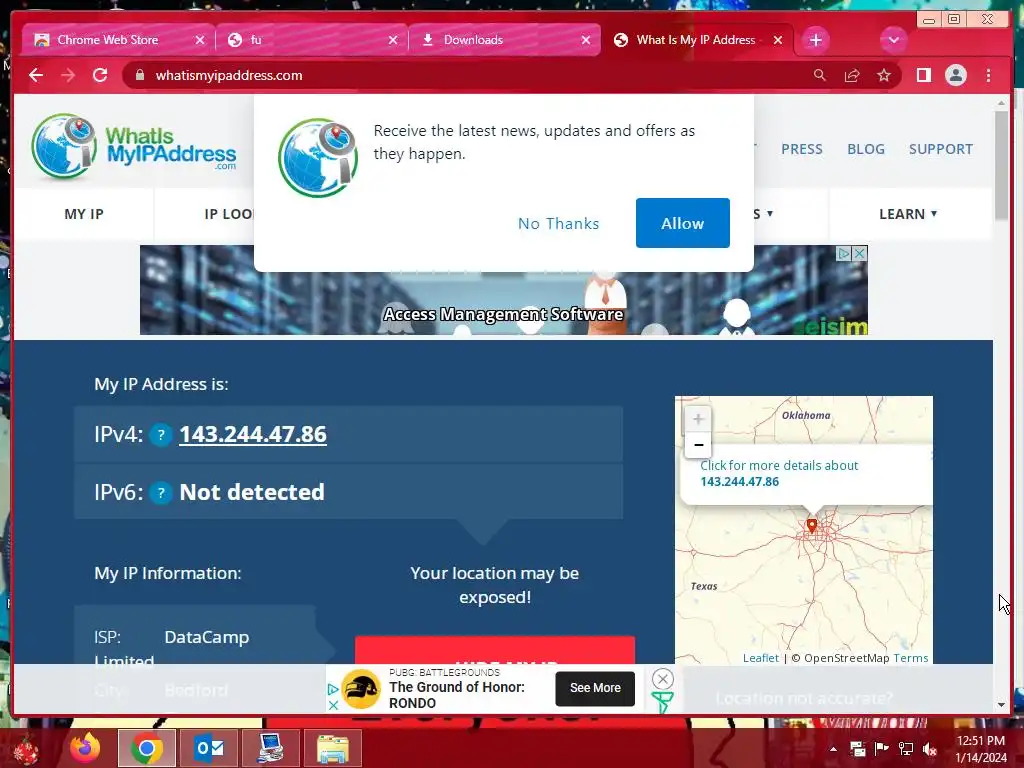This screenshot has height=768, width=1024.
Task: Click the lock icon in the address bar
Action: (139, 75)
